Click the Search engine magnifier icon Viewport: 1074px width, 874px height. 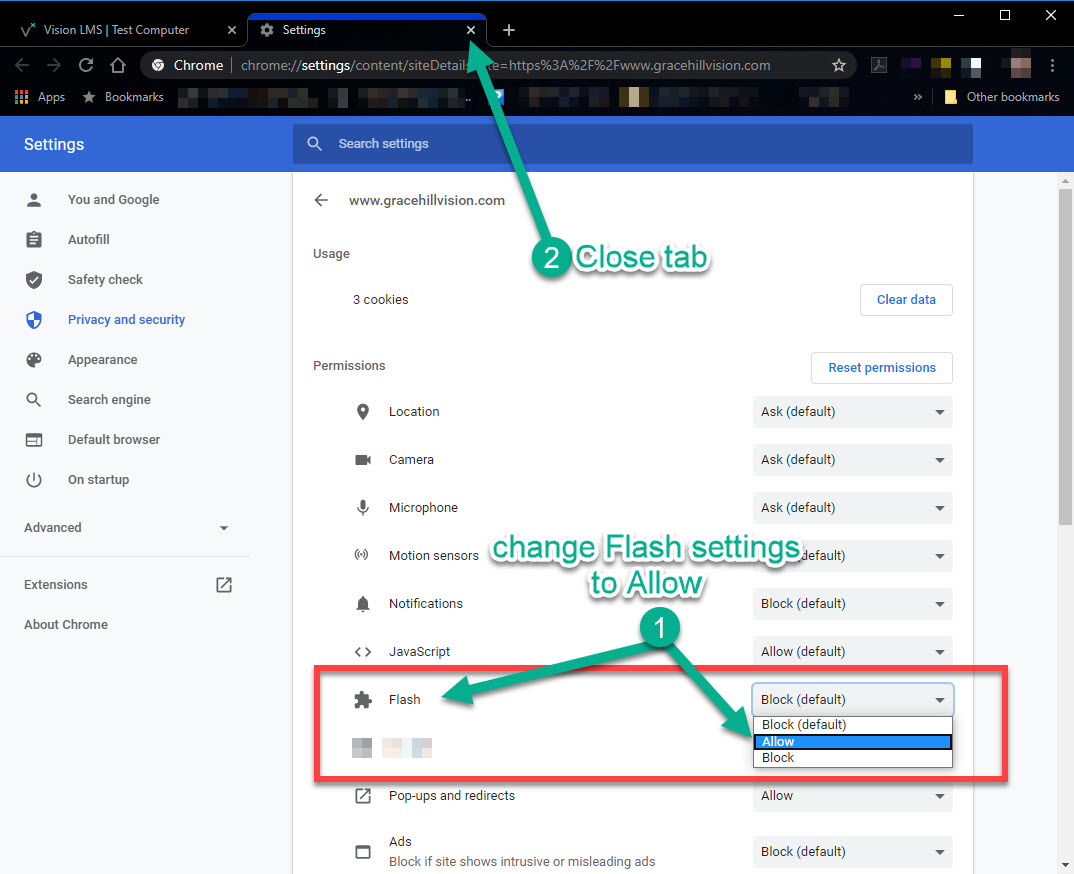point(34,399)
